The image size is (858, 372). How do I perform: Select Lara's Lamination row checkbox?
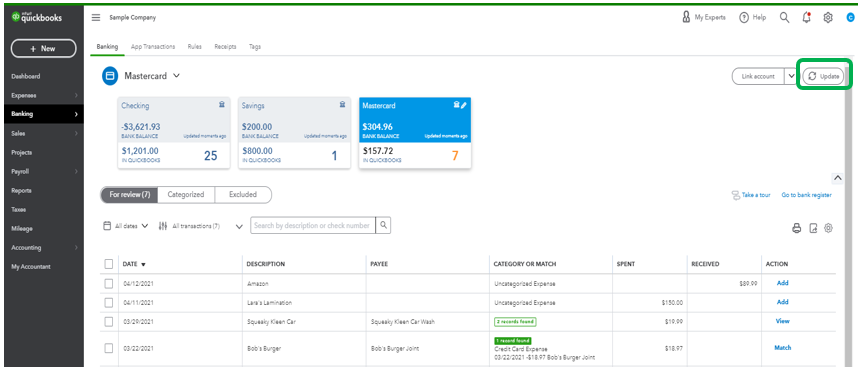pyautogui.click(x=109, y=302)
